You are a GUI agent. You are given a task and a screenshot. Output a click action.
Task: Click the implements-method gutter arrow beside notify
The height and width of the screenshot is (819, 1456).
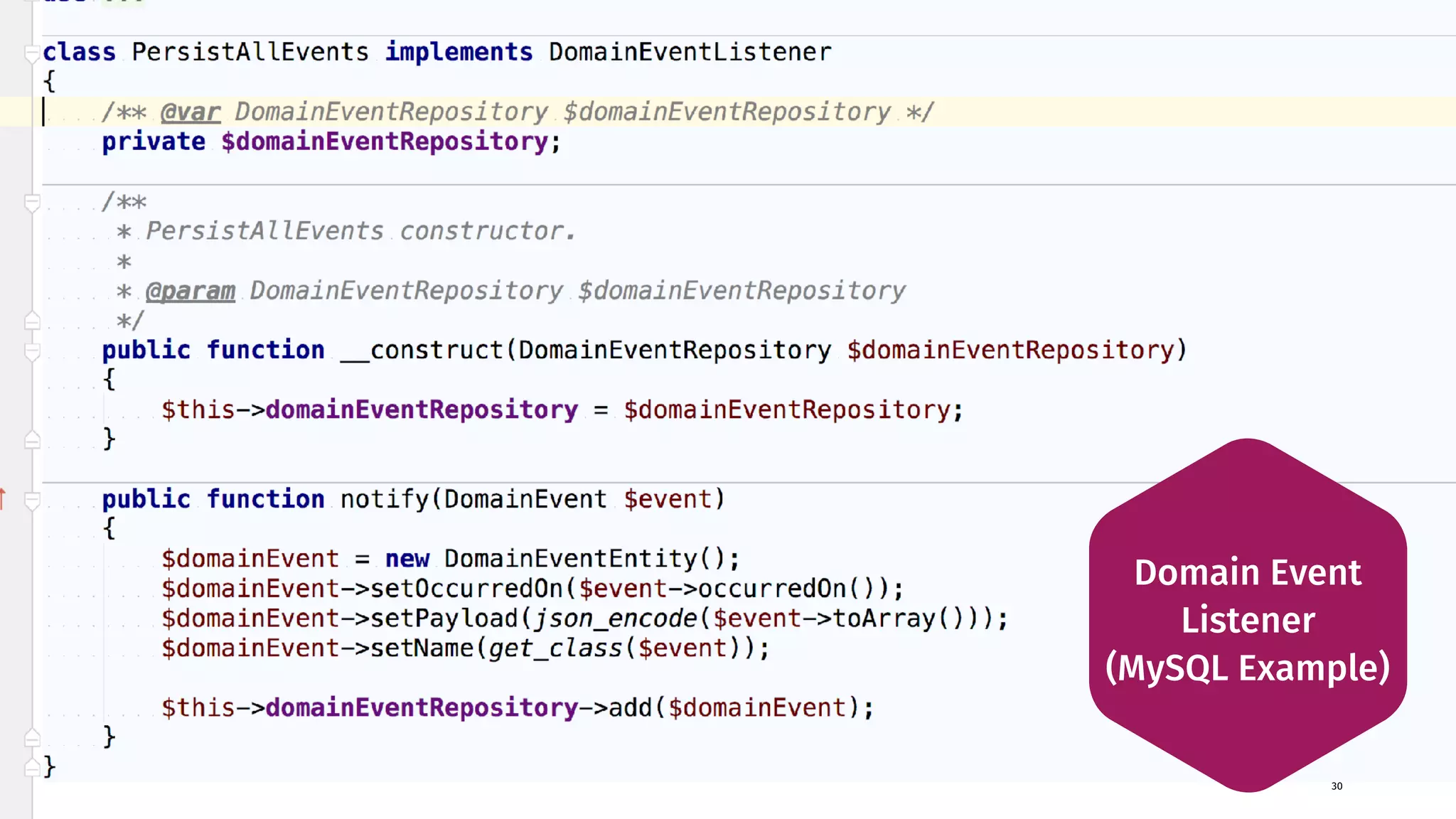[x=3, y=499]
